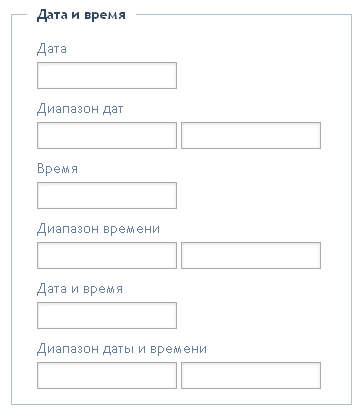Click empty space right of Время input
This screenshot has width=364, height=416.
(263, 195)
